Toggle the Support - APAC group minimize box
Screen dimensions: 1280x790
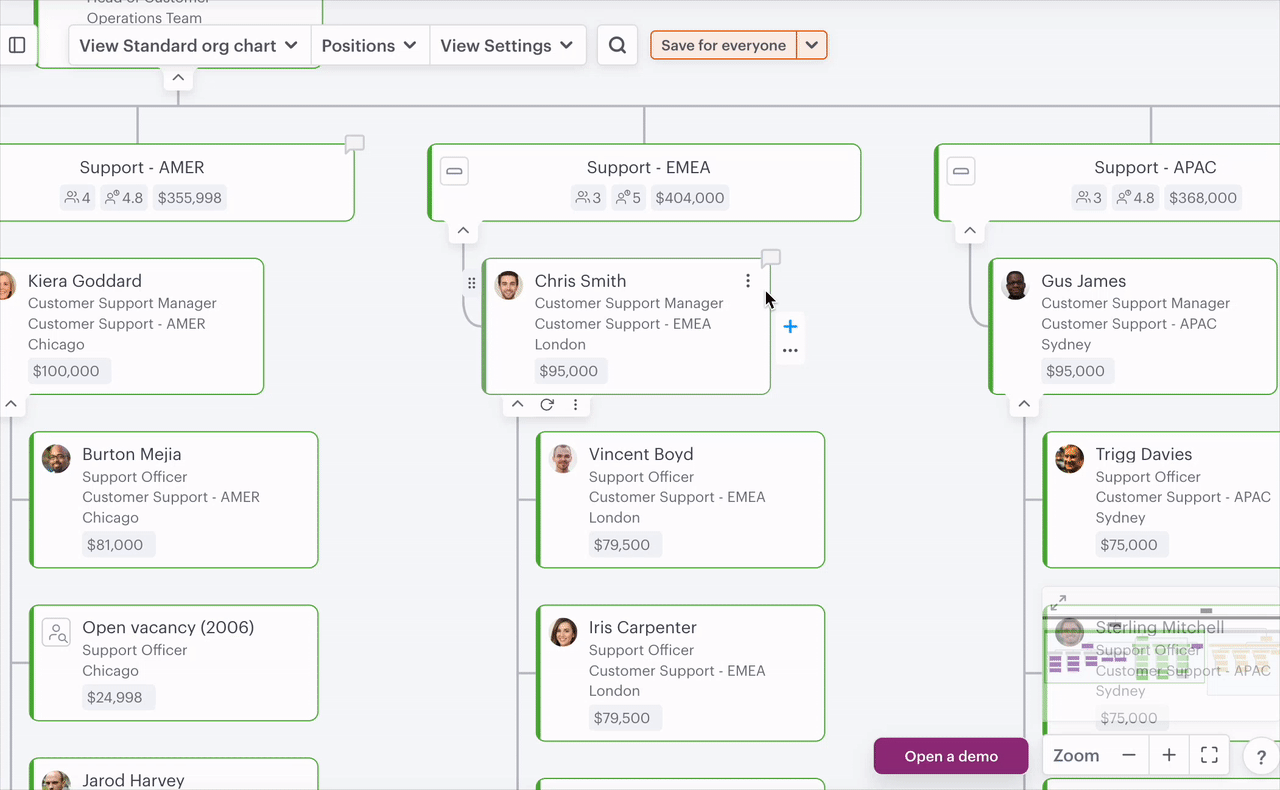point(961,171)
